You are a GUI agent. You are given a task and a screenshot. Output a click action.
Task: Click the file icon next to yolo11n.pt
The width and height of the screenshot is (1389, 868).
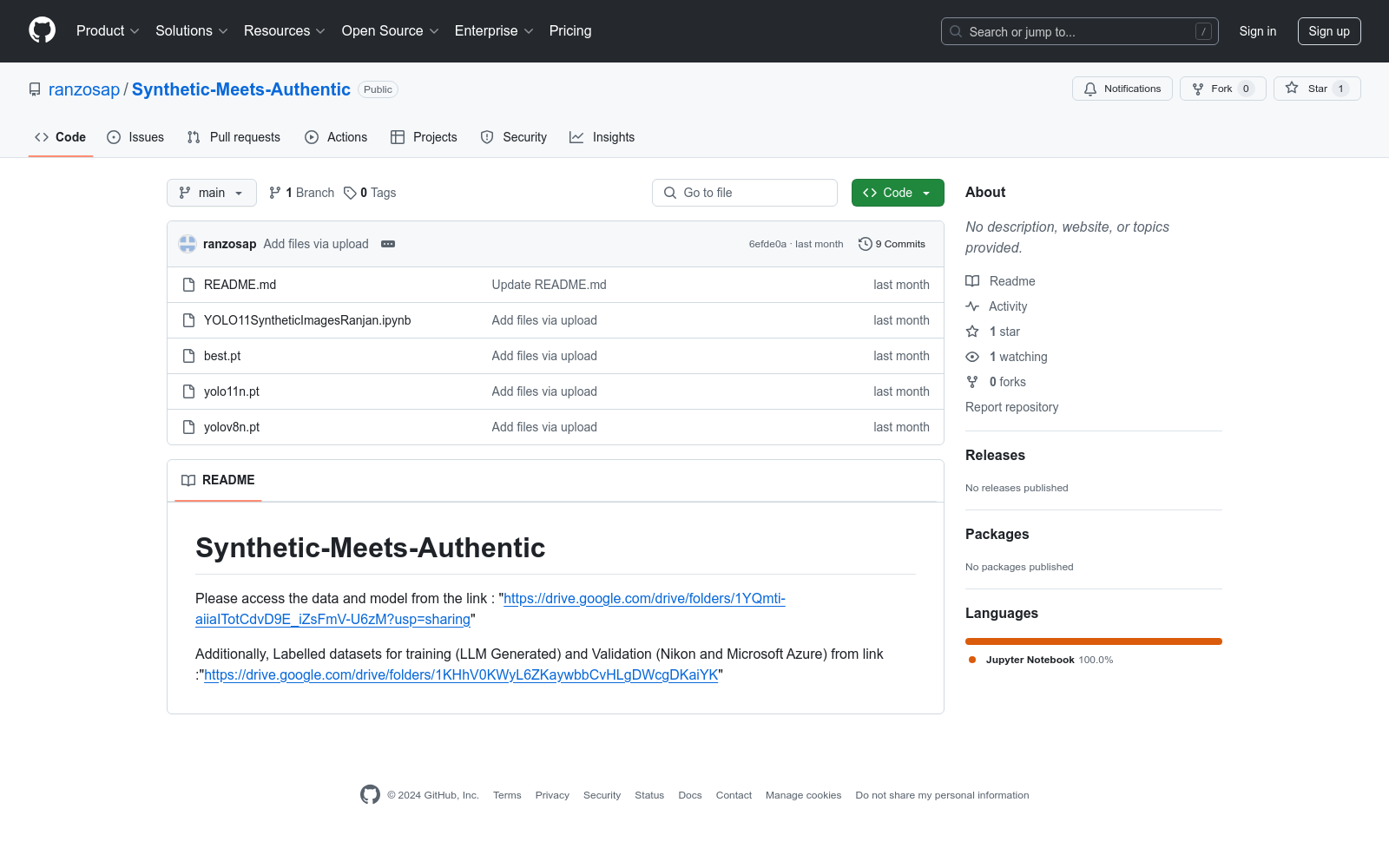pyautogui.click(x=188, y=391)
